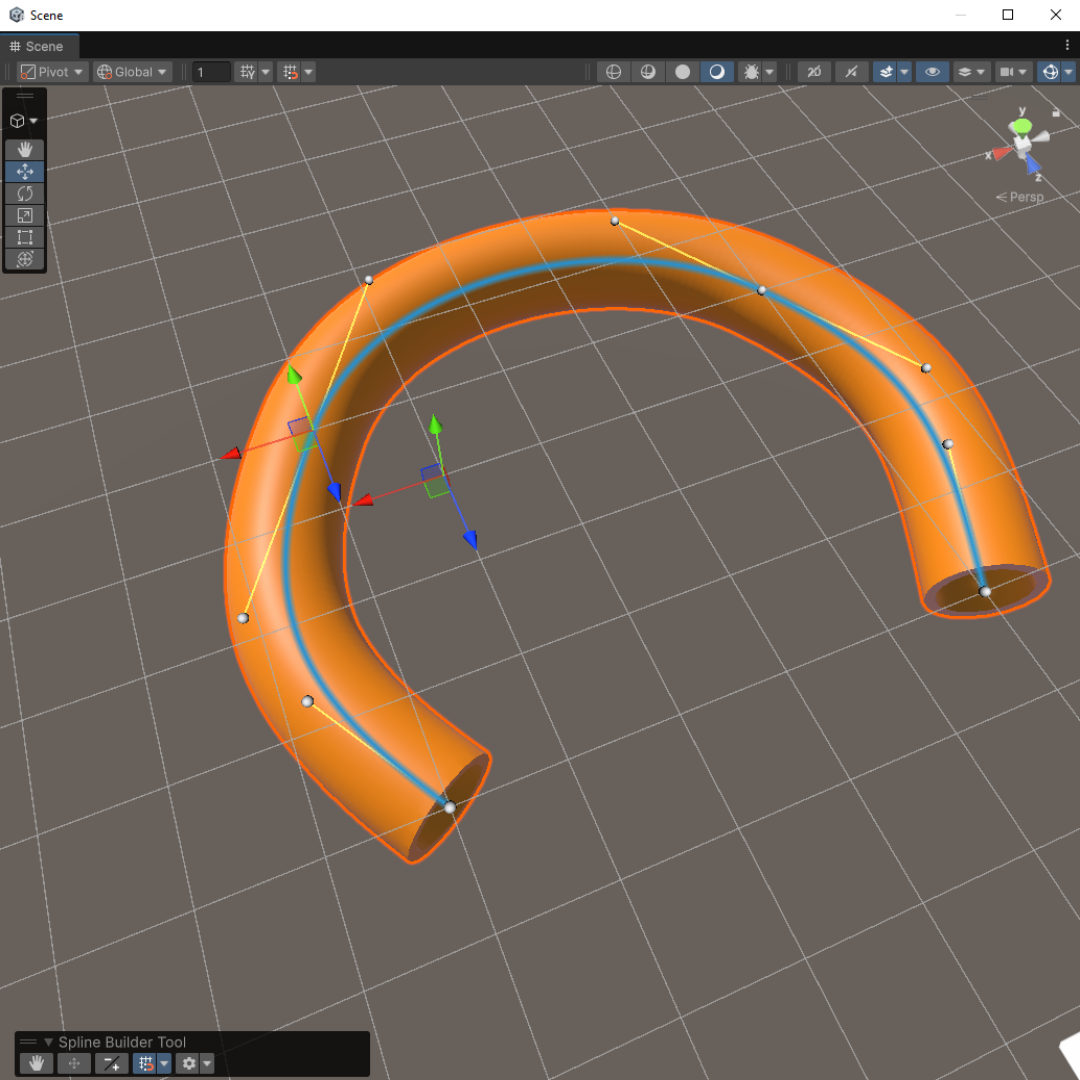Select the Scale tool in tools overlay
Viewport: 1080px width, 1080px height.
pyautogui.click(x=25, y=216)
